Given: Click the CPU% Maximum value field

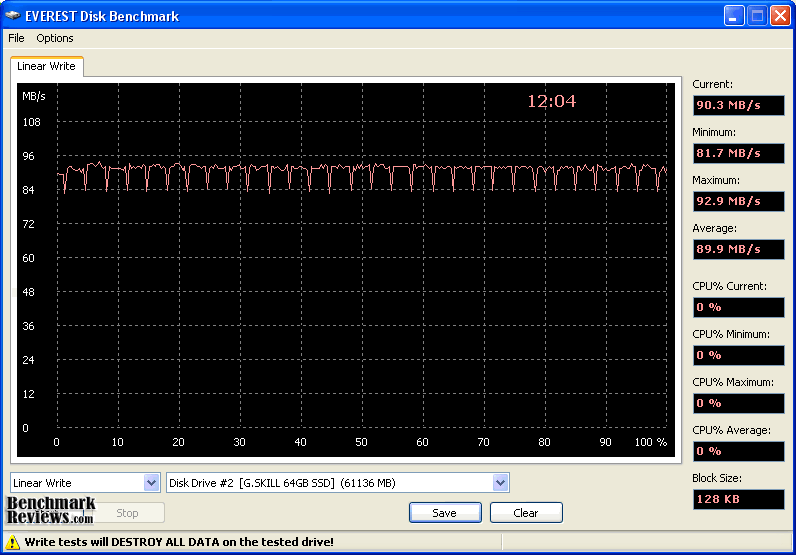Looking at the screenshot, I should [738, 403].
